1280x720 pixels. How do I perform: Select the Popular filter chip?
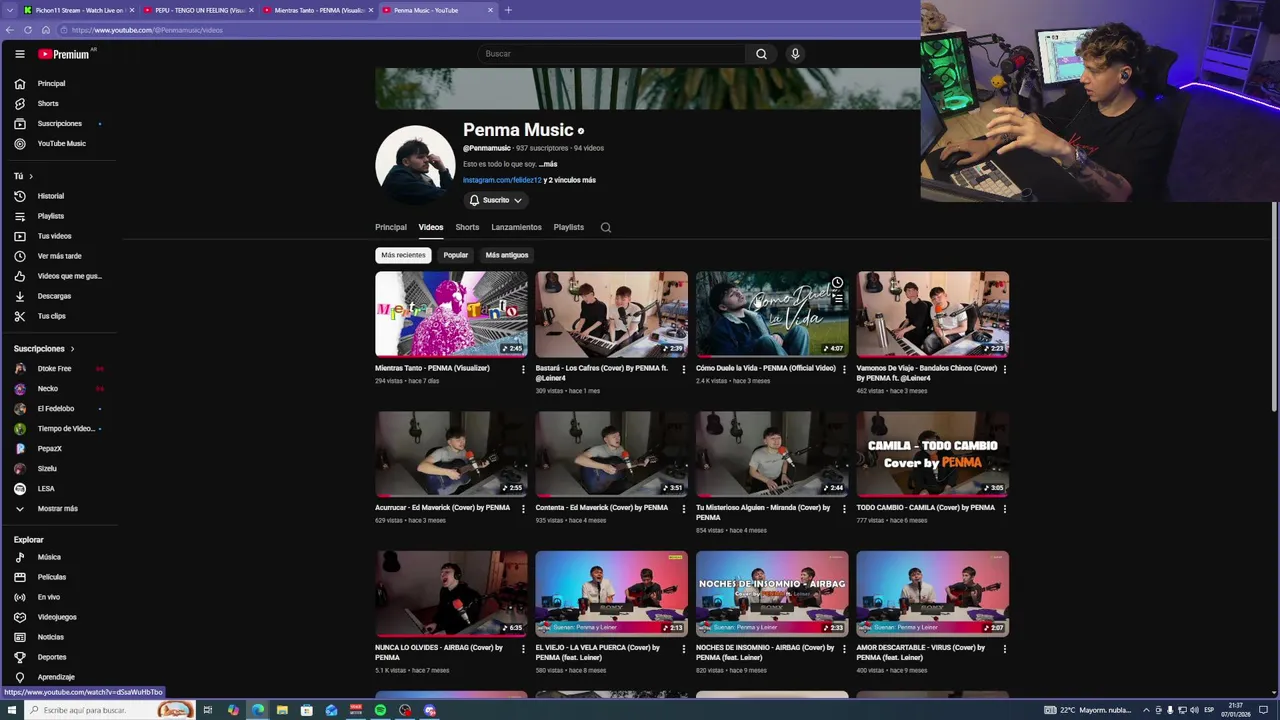[456, 255]
